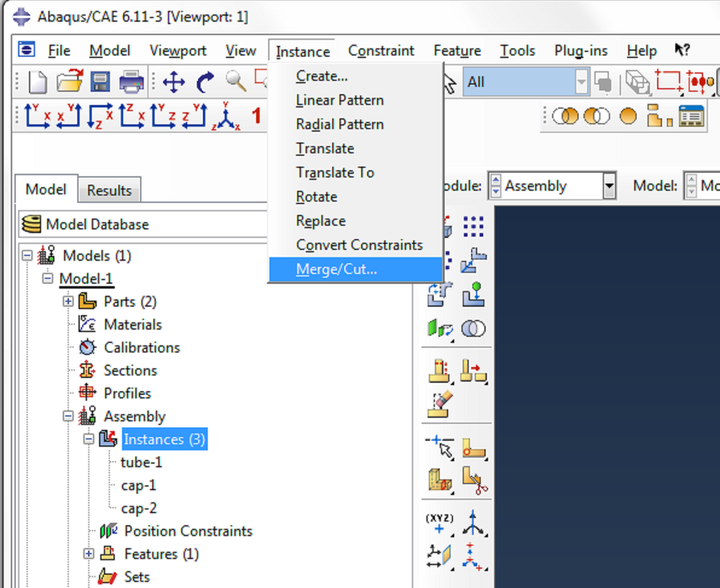Select the Magnify View tool

click(236, 81)
